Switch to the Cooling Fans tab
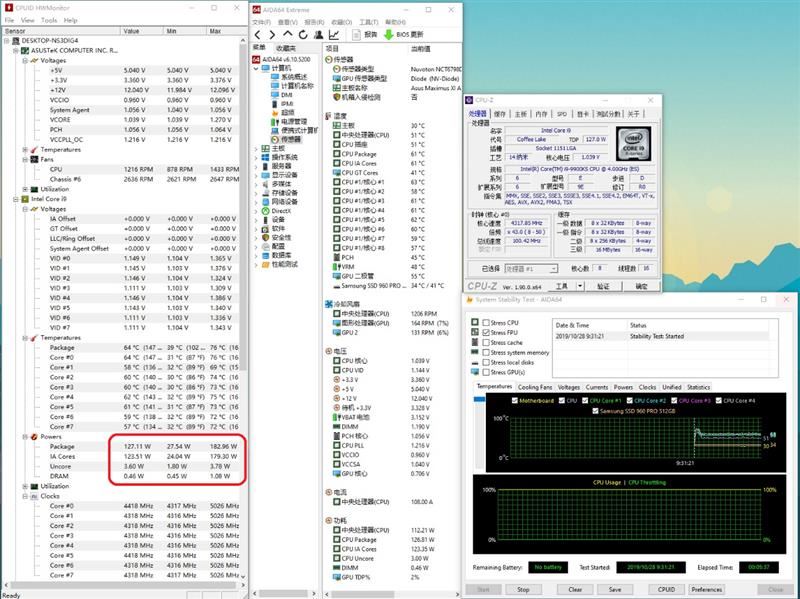Image resolution: width=800 pixels, height=599 pixels. pos(535,387)
